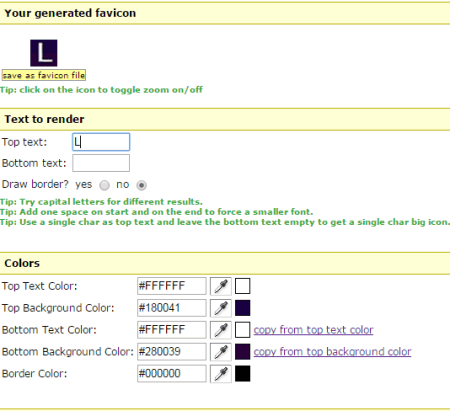This screenshot has height=411, width=450.
Task: Click tip about single char big icon
Action: (225, 222)
